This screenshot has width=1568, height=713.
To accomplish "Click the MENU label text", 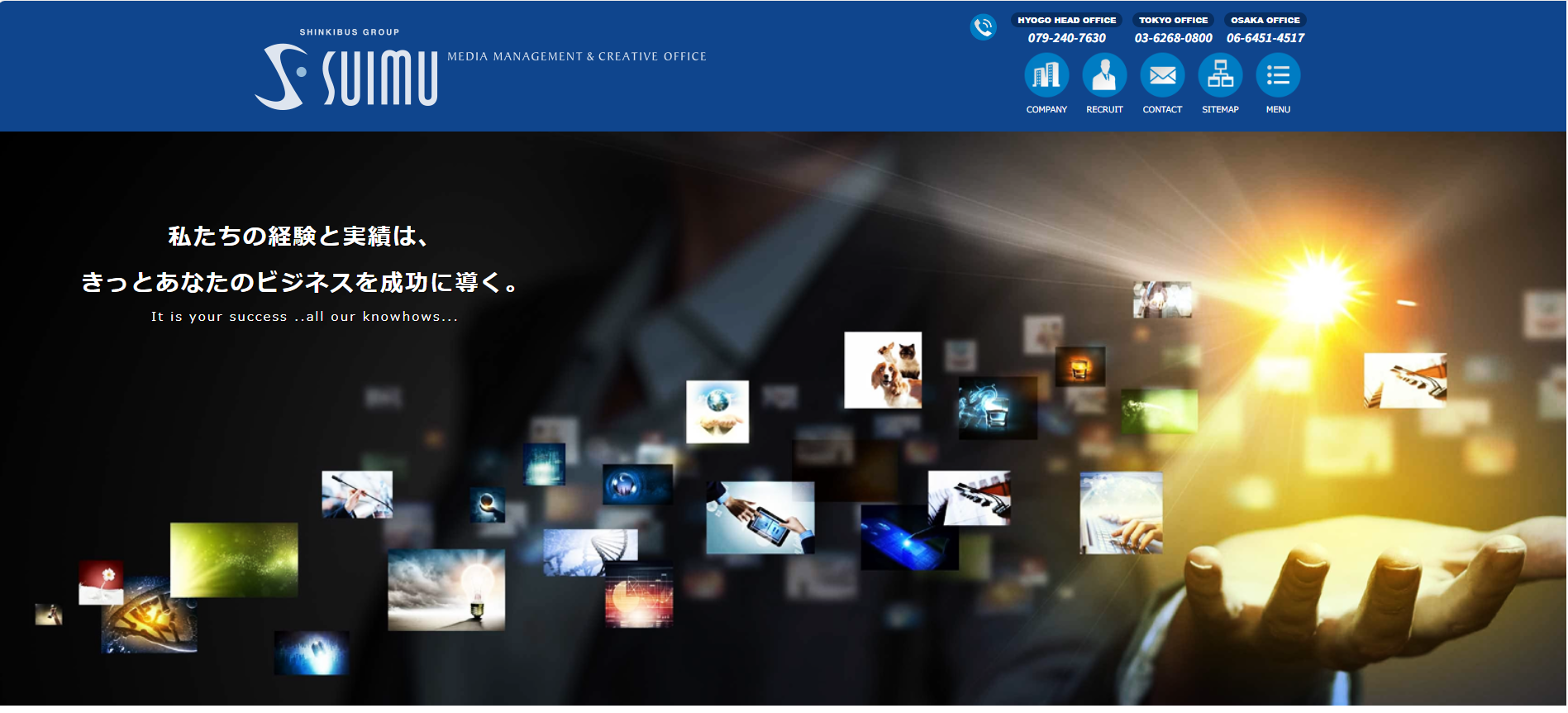I will click(1278, 109).
